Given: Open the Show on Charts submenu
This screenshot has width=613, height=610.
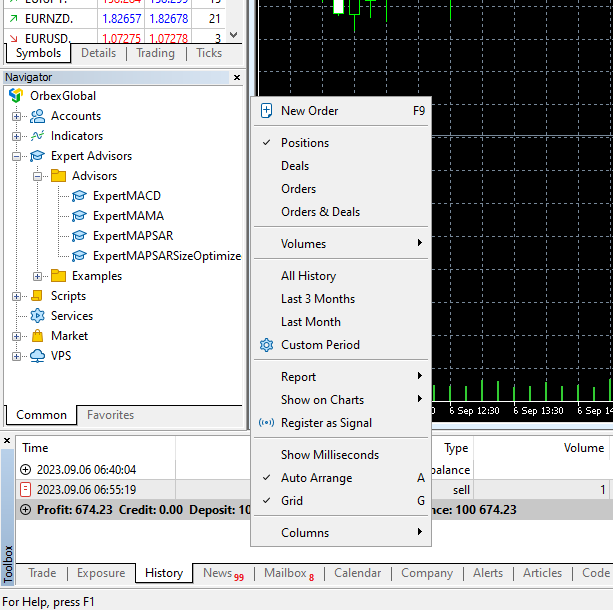Looking at the screenshot, I should click(x=341, y=400).
